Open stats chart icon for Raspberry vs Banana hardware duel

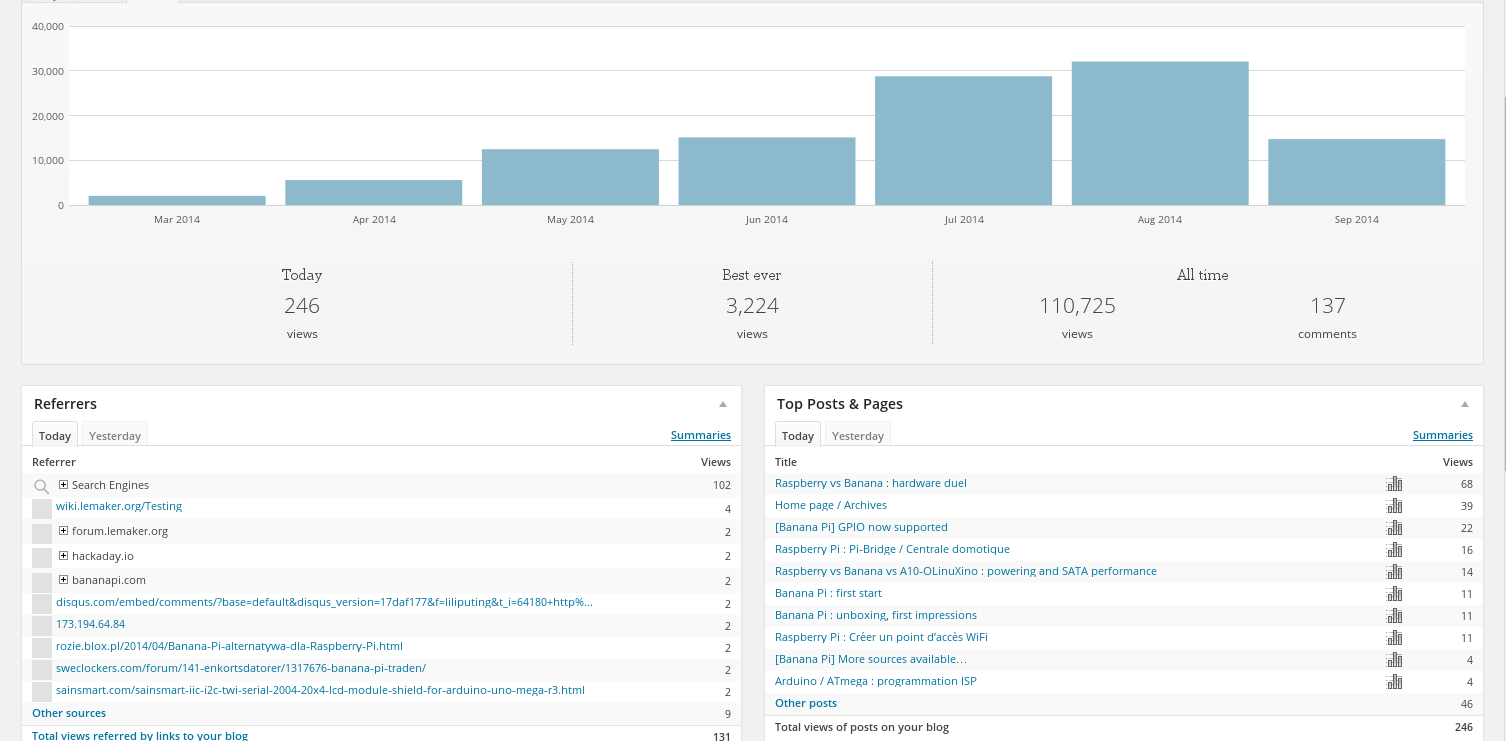1394,484
